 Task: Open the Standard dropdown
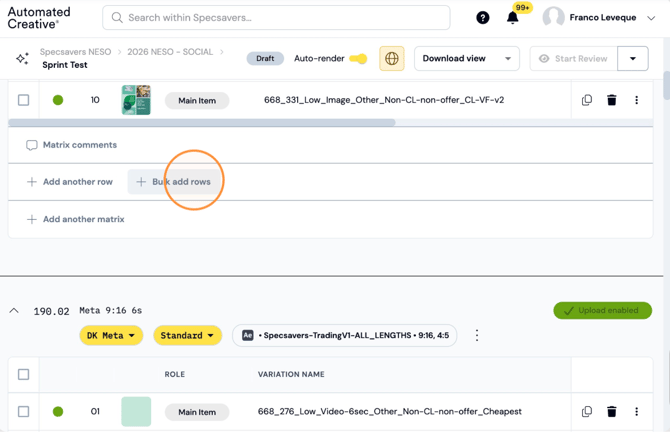(x=188, y=335)
